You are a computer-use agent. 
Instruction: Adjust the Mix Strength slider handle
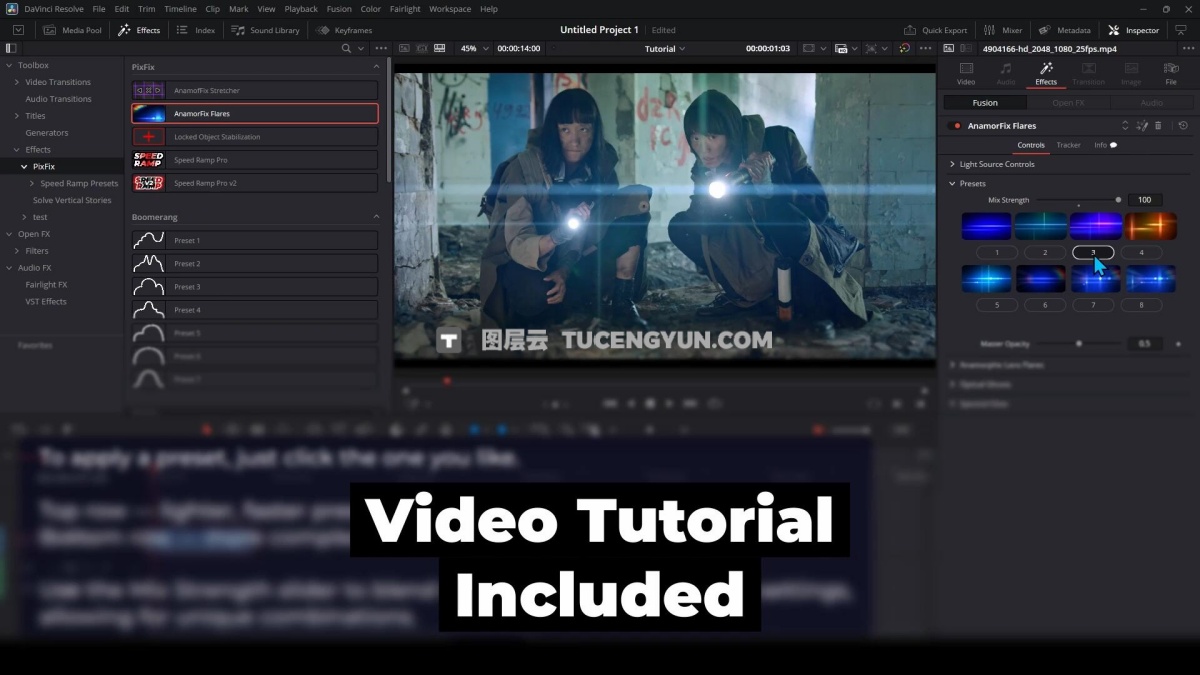1118,200
